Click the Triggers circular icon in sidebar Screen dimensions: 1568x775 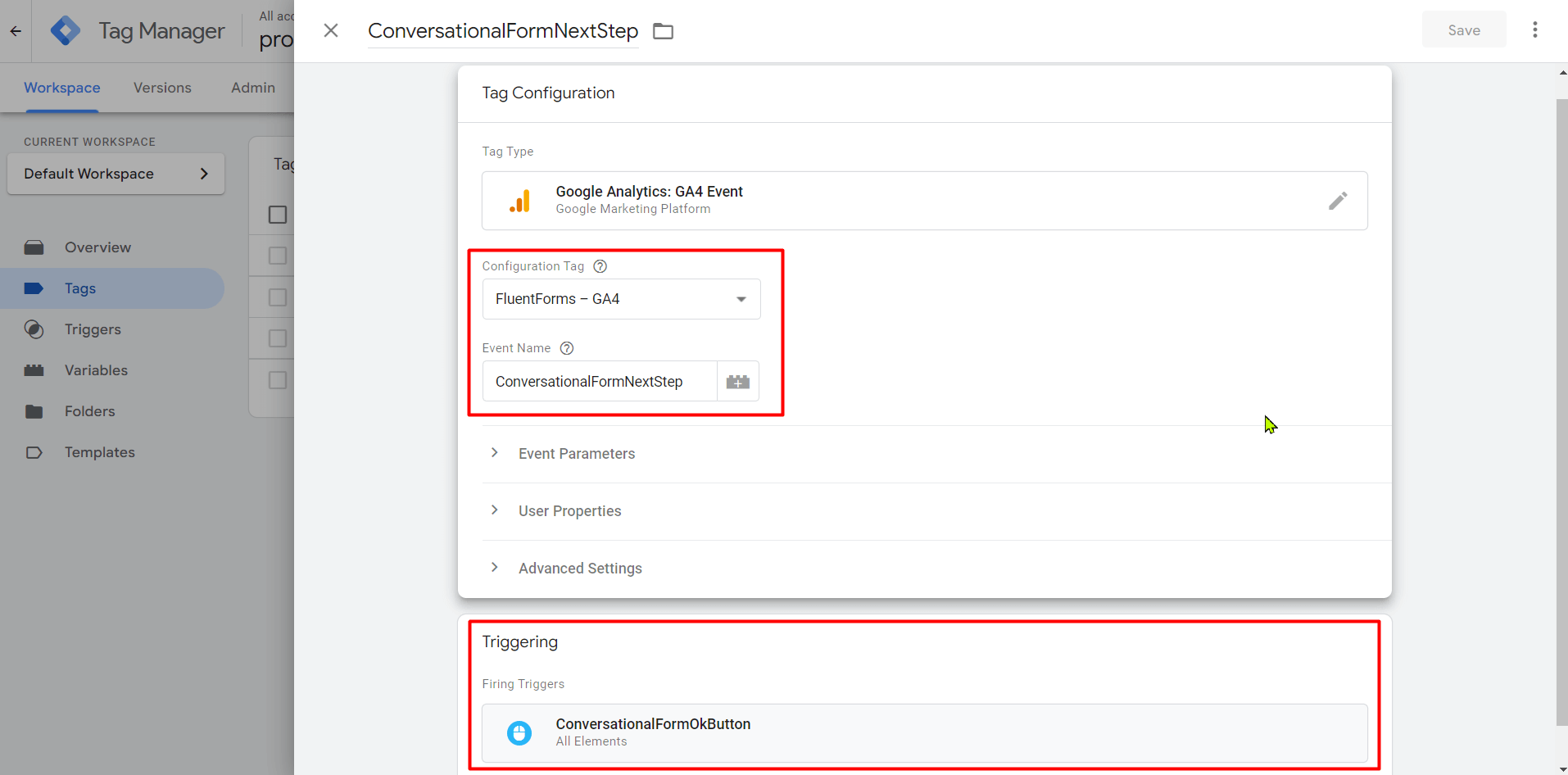tap(34, 329)
